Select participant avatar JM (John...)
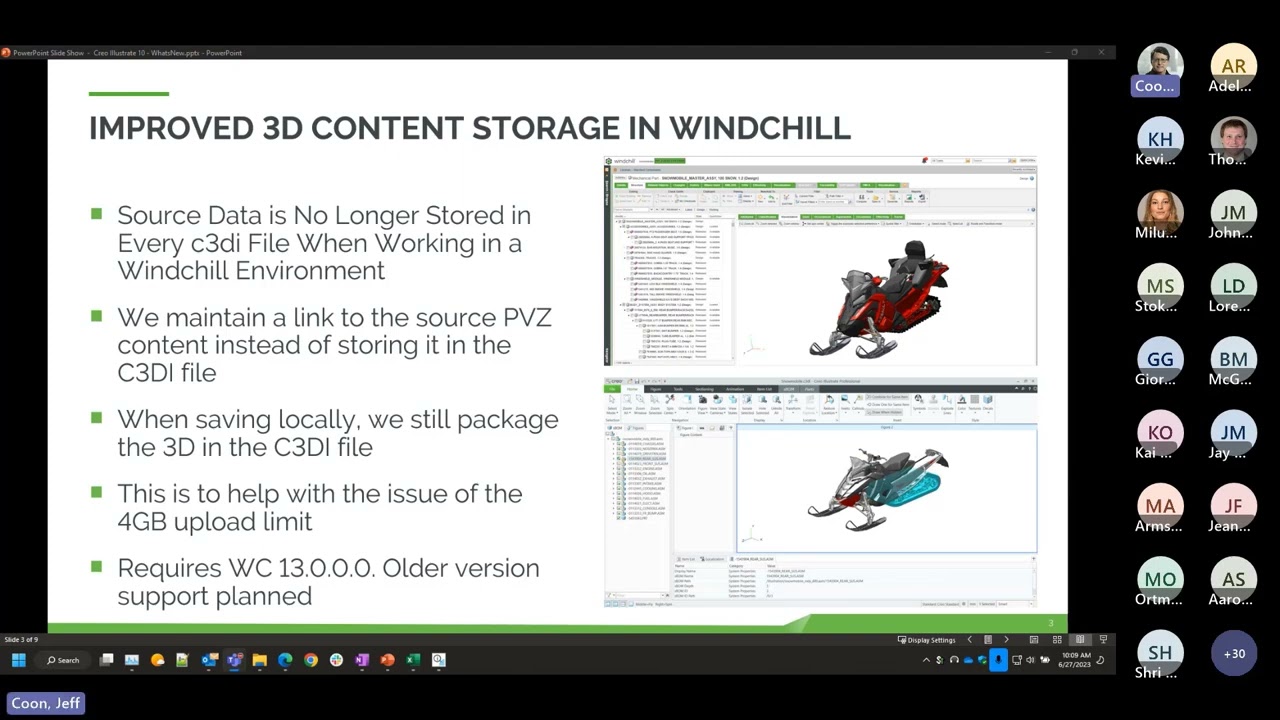The width and height of the screenshot is (1280, 720). coord(1233,213)
